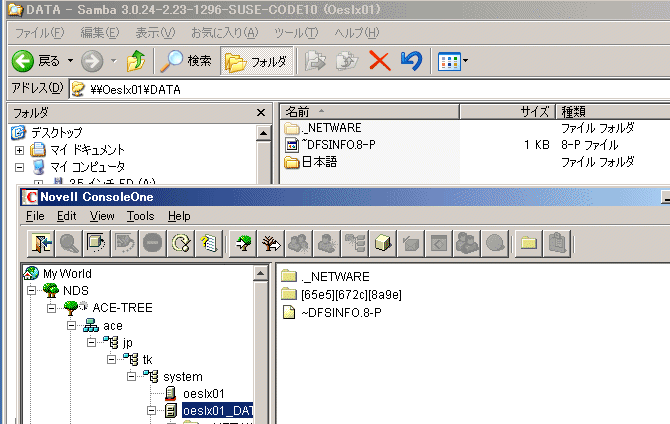Click the 検索 search button in Explorer

[185, 61]
